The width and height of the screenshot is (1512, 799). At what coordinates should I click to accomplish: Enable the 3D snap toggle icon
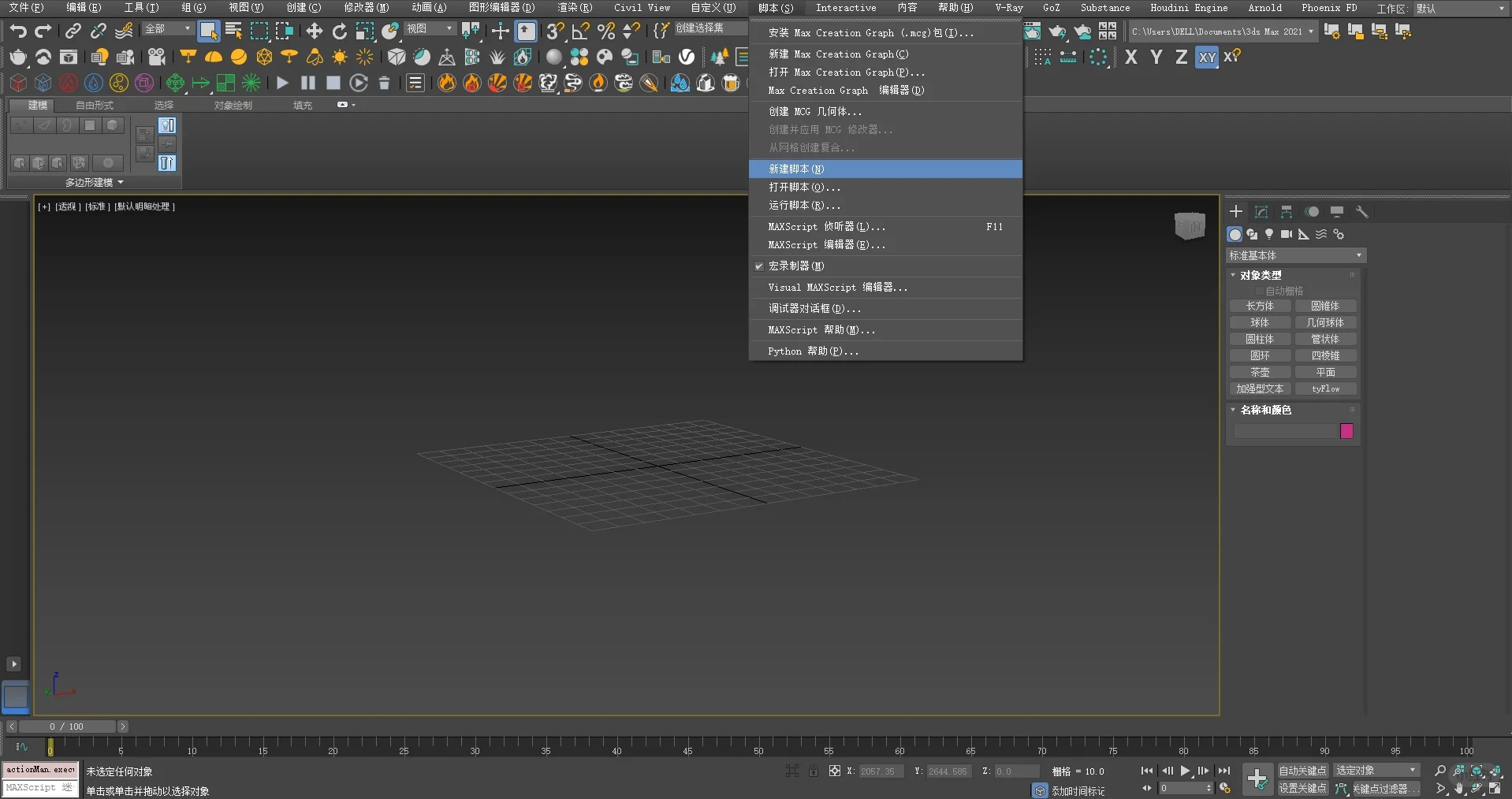[x=554, y=30]
